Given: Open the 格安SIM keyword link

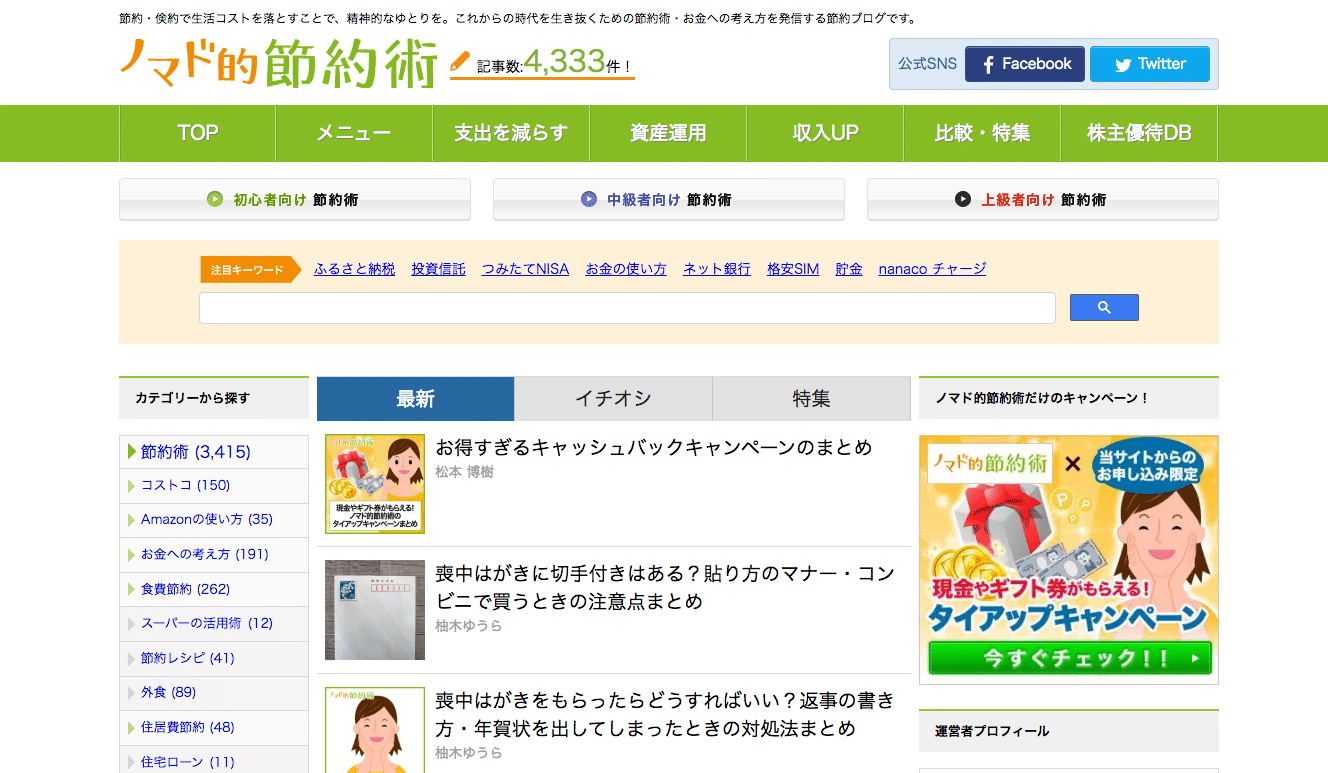Looking at the screenshot, I should (x=793, y=269).
